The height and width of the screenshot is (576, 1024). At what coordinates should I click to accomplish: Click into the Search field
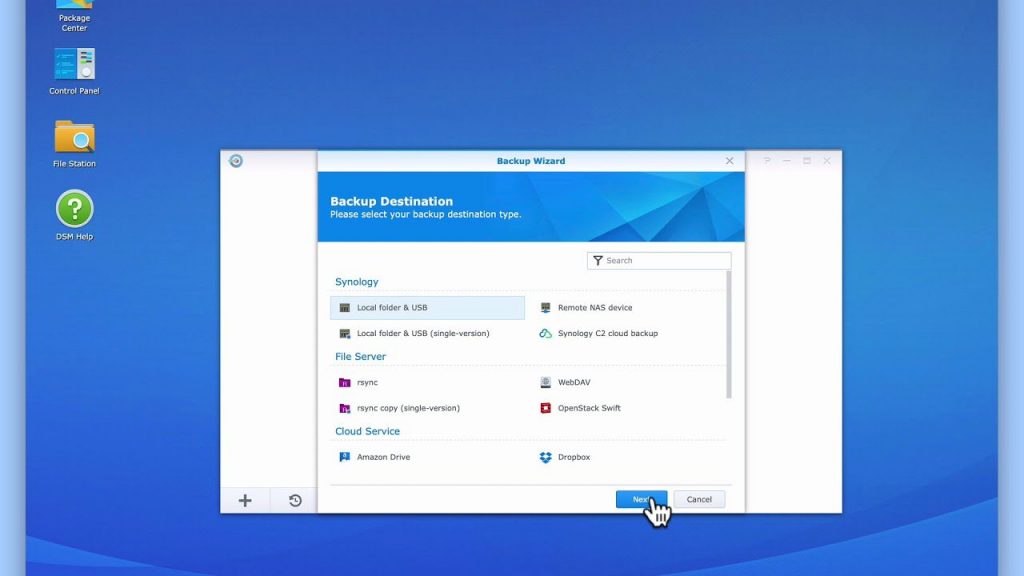pos(659,261)
